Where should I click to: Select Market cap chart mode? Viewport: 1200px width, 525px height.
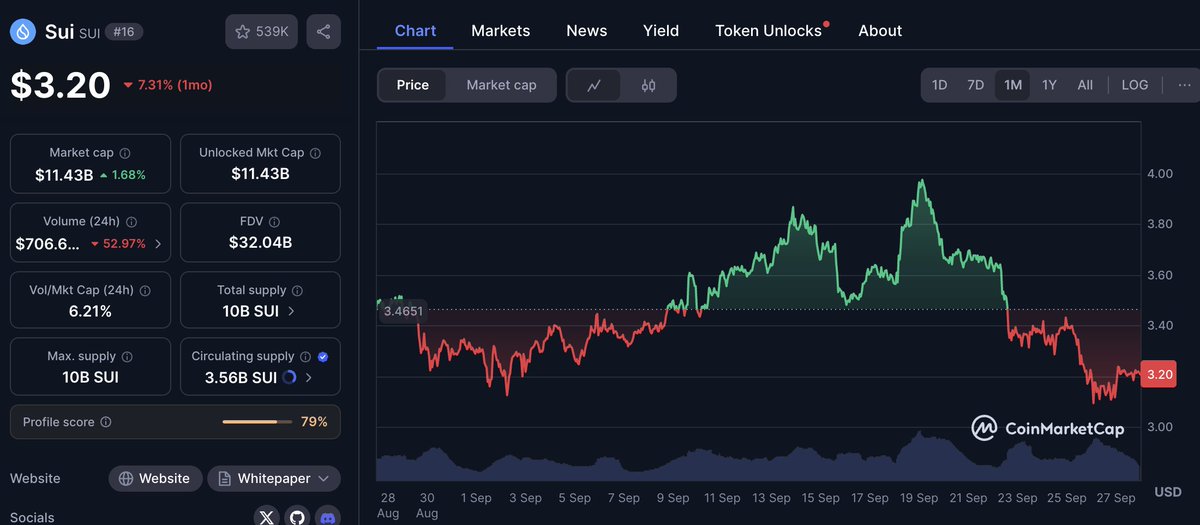click(x=501, y=85)
